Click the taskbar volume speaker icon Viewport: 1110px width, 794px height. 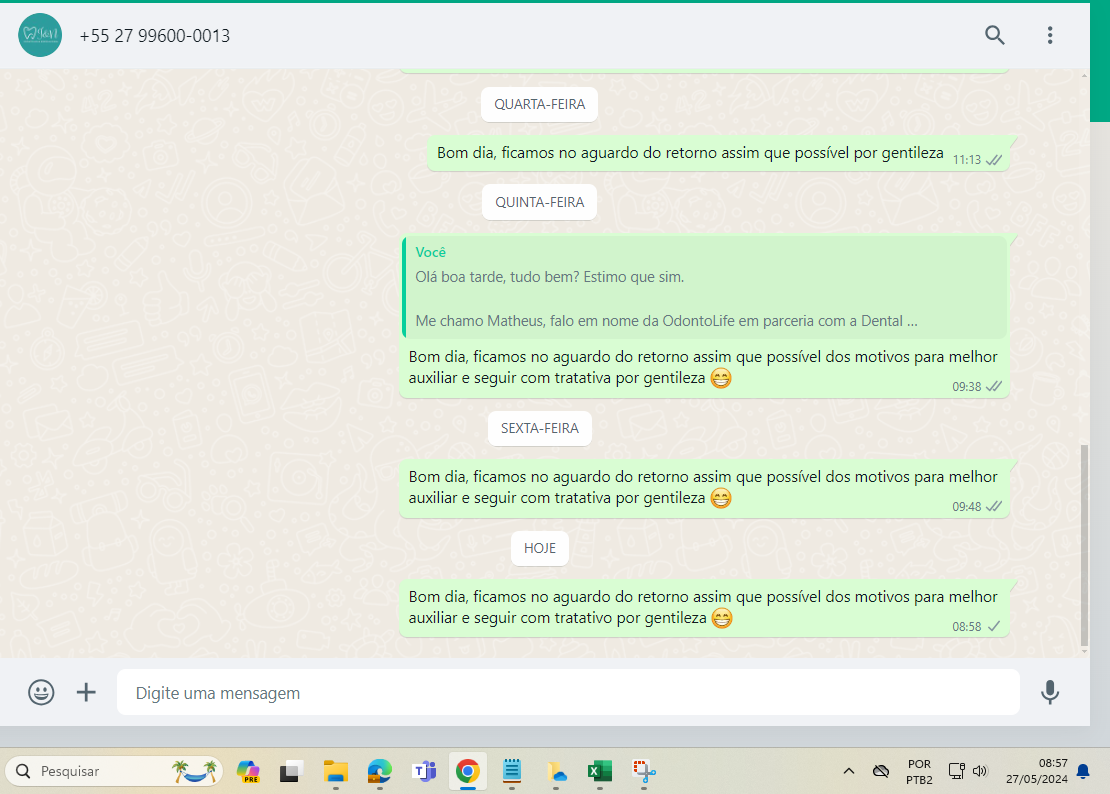pyautogui.click(x=980, y=771)
